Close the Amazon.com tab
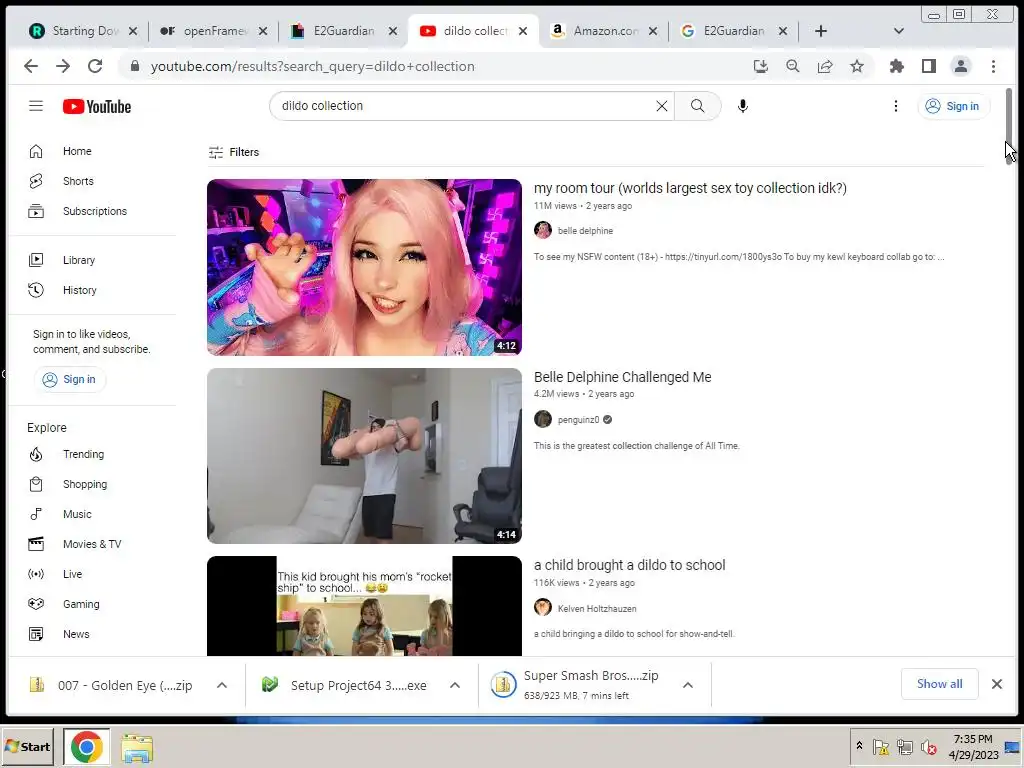This screenshot has height=768, width=1024. pos(652,31)
